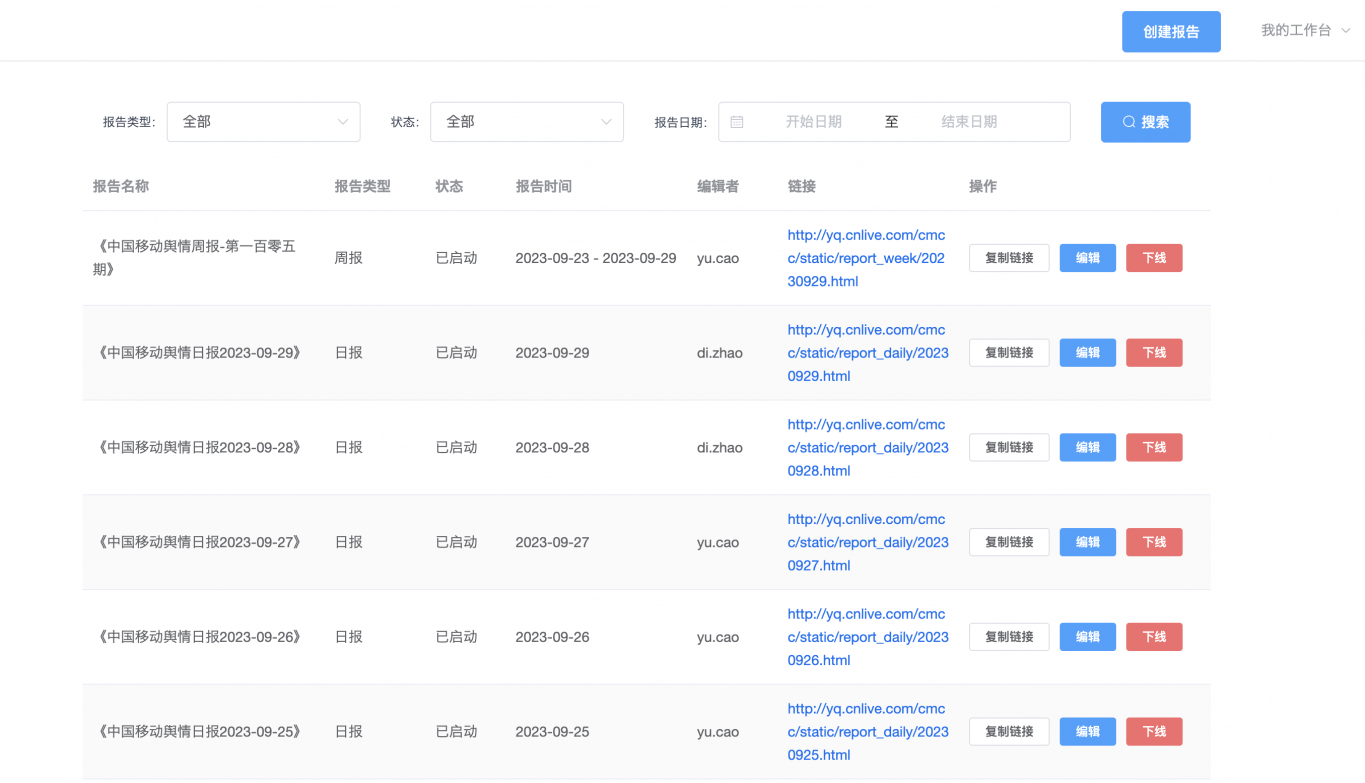Screen dimensions: 1365x783
Task: Edit the 2023-09-26 daily report
Action: [1088, 637]
